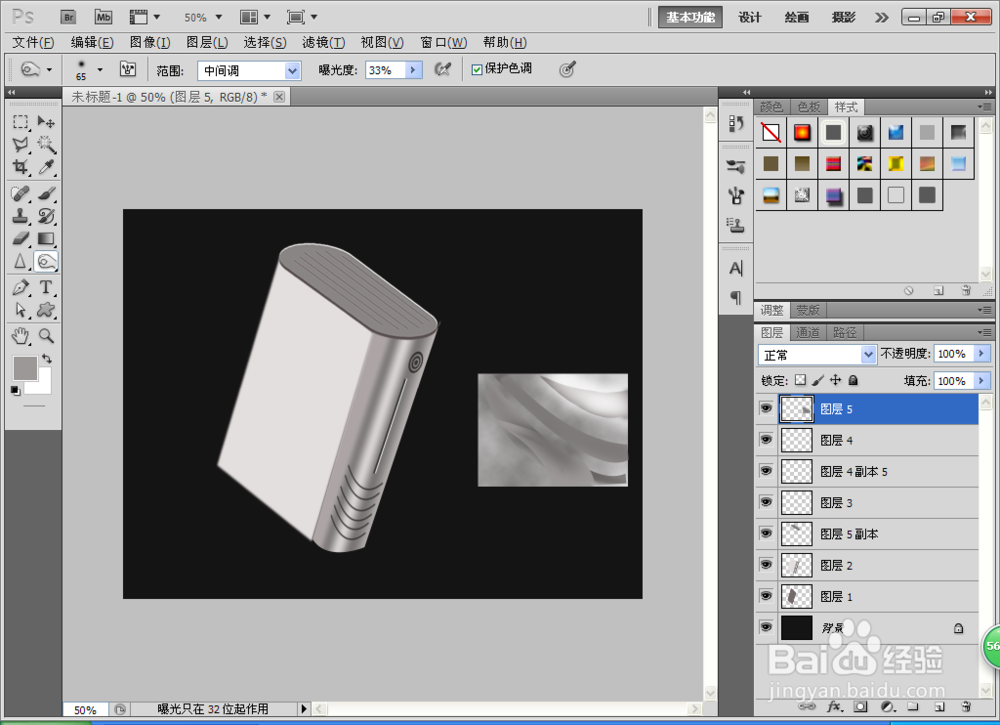Image resolution: width=1000 pixels, height=725 pixels.
Task: Switch to the 色板 tab
Action: [809, 106]
